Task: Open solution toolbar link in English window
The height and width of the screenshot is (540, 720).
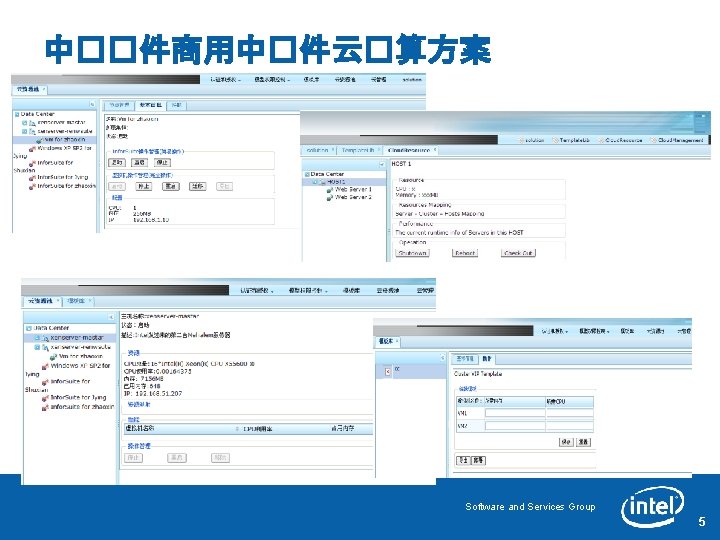Action: click(531, 140)
